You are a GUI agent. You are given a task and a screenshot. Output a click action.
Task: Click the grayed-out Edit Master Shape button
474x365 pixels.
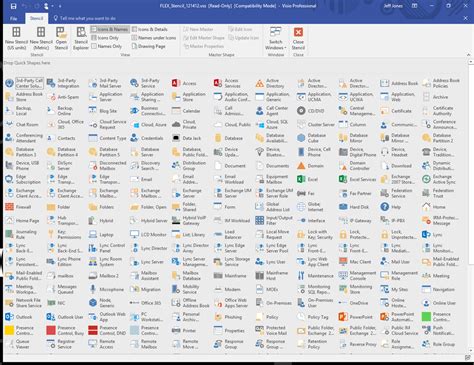click(203, 38)
